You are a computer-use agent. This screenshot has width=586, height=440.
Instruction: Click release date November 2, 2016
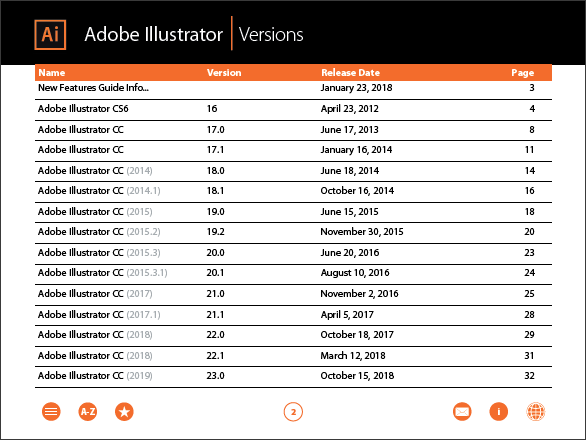[360, 294]
